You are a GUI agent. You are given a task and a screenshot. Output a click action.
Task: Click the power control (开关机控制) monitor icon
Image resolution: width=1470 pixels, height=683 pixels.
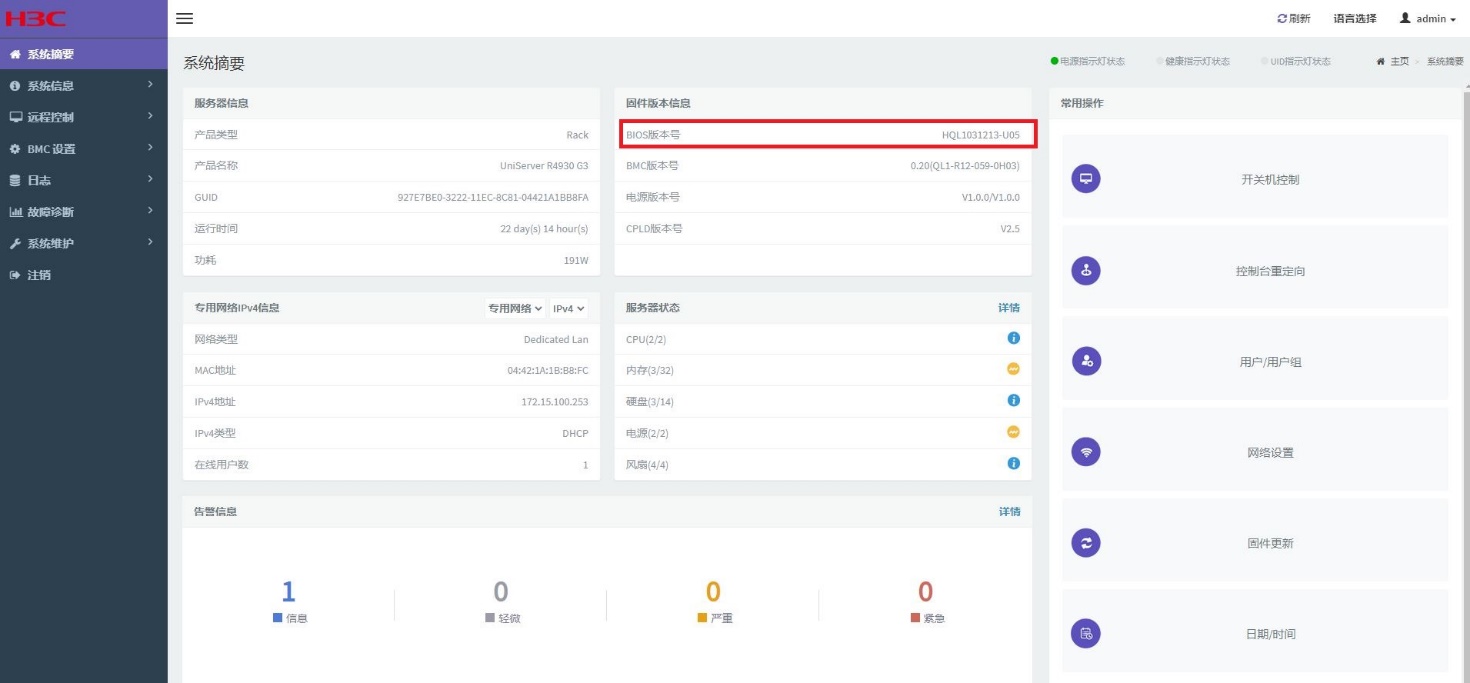point(1085,179)
